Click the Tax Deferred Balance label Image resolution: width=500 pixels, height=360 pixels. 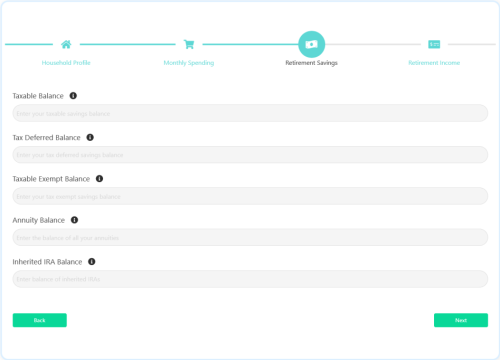46,138
